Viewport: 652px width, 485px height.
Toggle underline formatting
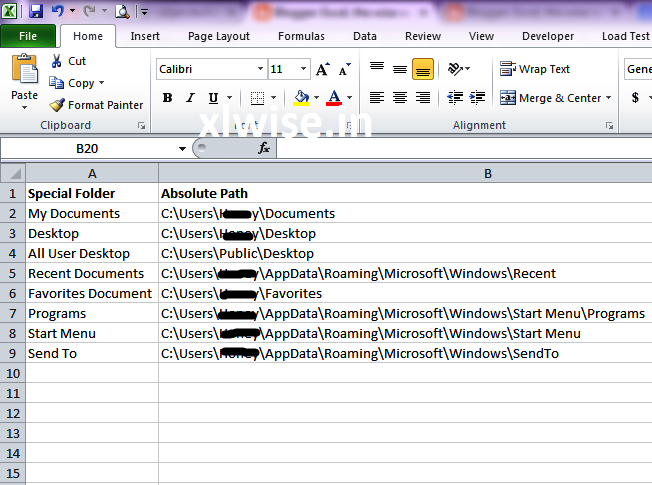[x=213, y=98]
